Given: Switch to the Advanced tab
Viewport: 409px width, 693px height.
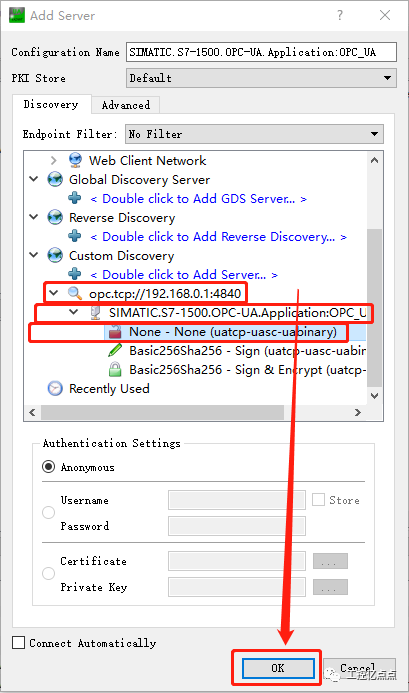Looking at the screenshot, I should coord(126,105).
